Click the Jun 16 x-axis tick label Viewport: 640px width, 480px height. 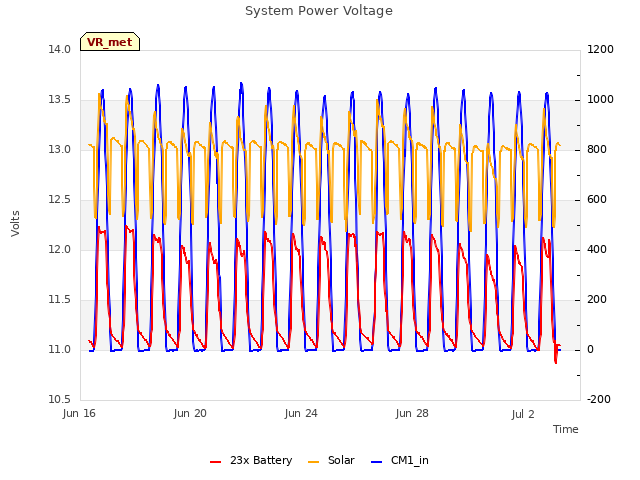click(79, 413)
